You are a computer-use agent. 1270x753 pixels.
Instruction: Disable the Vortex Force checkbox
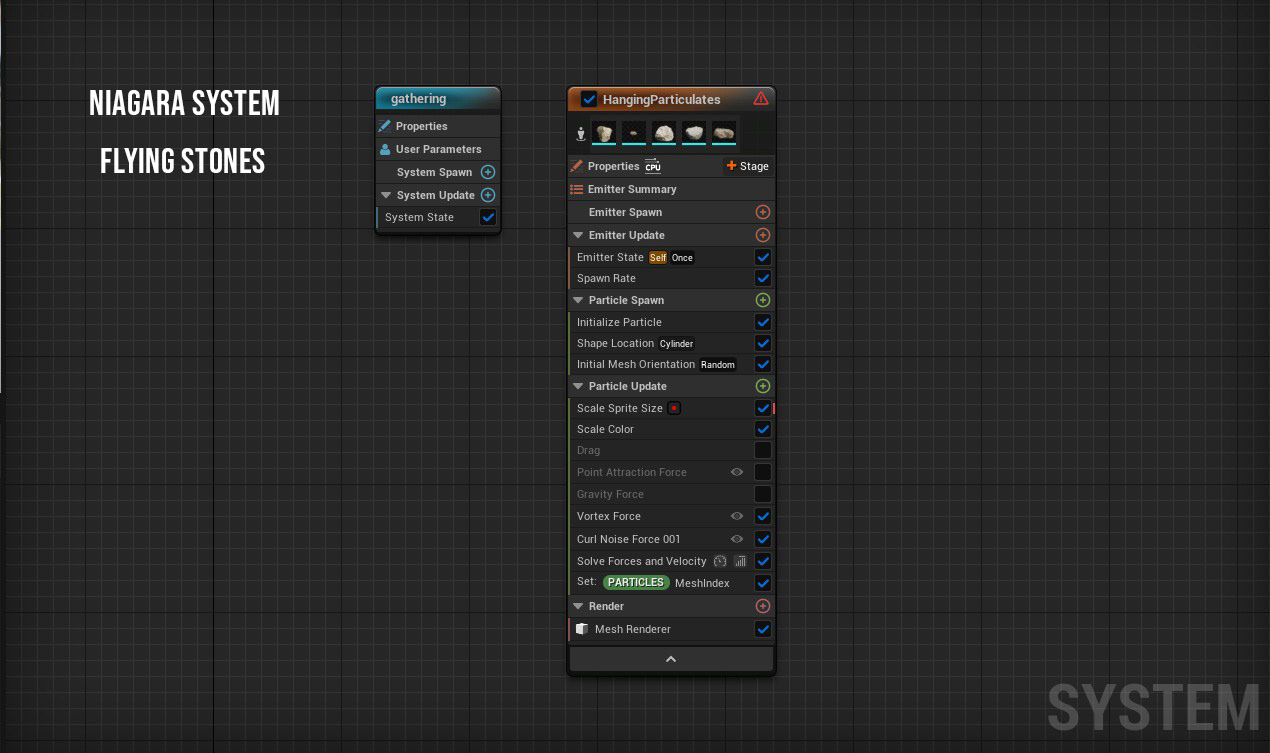763,516
